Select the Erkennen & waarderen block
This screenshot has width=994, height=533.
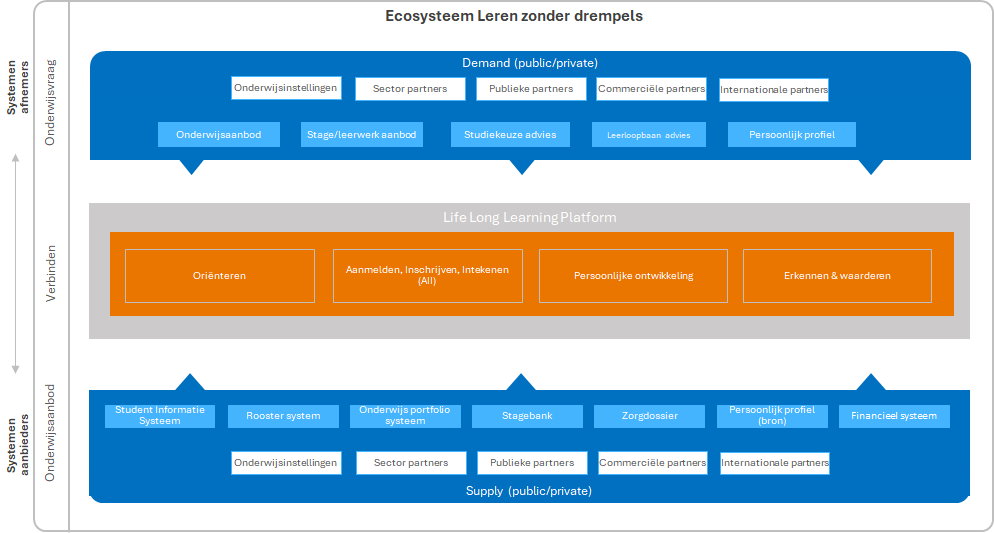point(837,276)
